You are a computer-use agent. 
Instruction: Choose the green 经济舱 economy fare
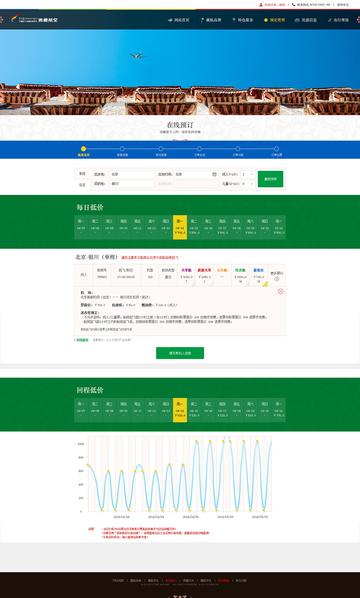(x=240, y=275)
